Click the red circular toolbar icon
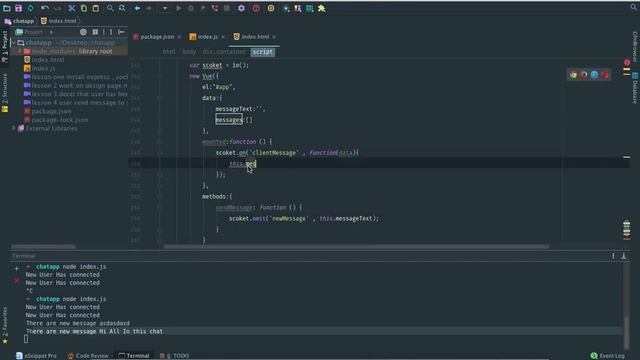 click(x=256, y=8)
